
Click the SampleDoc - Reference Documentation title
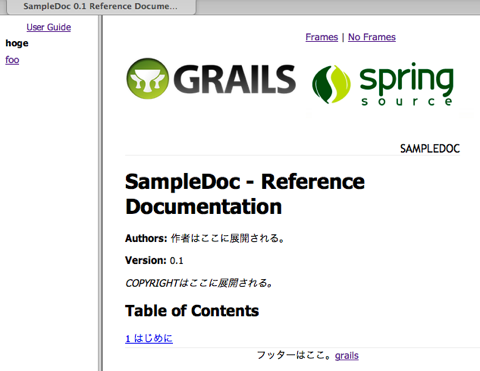[x=245, y=194]
